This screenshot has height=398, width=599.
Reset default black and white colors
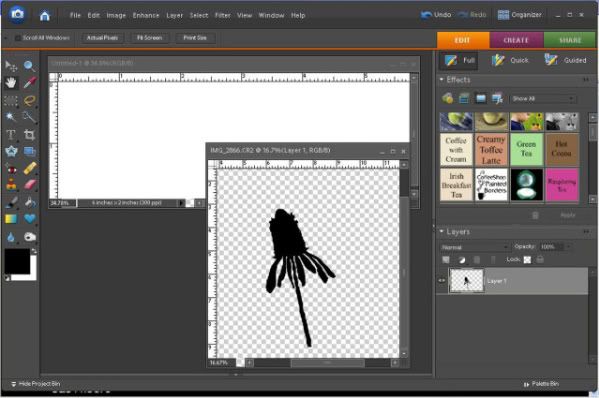click(7, 278)
